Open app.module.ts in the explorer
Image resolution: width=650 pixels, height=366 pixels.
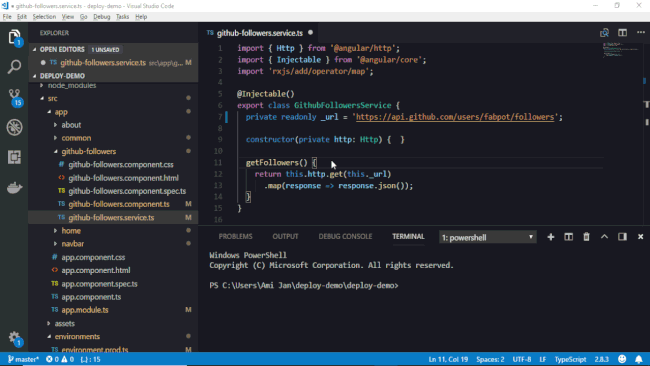(x=85, y=310)
